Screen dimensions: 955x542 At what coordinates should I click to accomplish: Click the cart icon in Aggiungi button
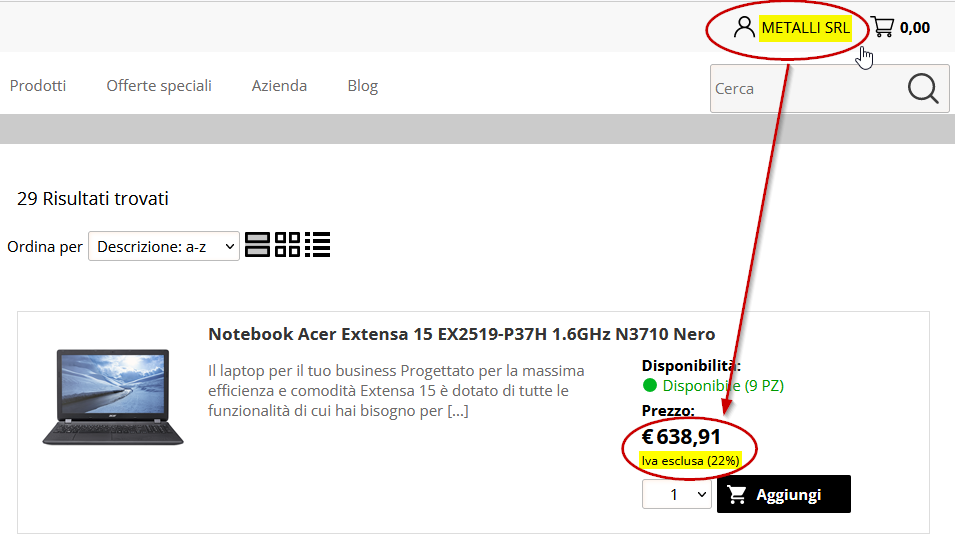737,494
